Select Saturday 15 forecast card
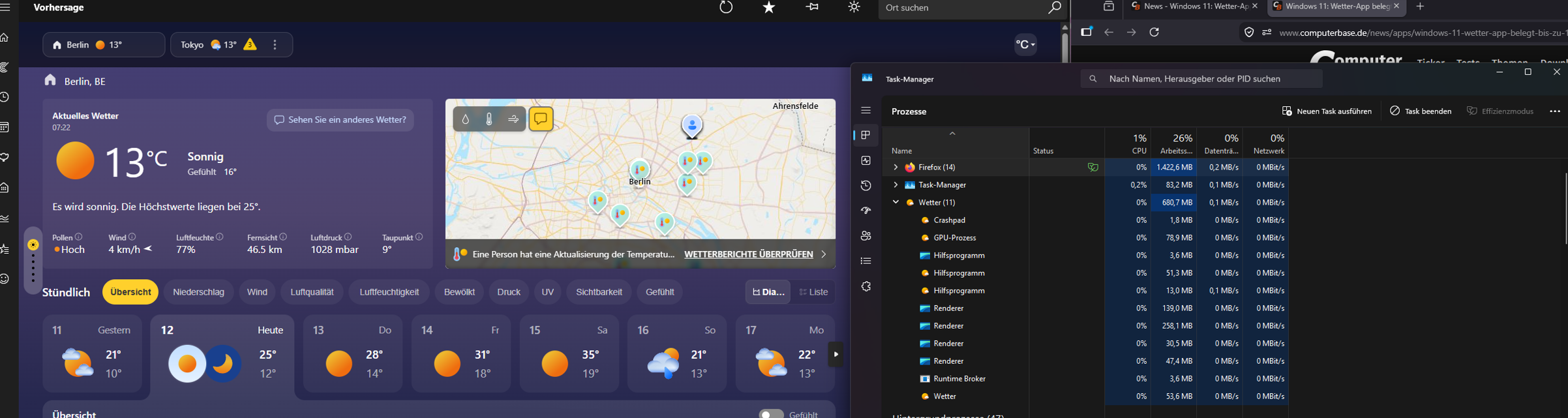Screen dimensions: 1568x418 569,355
